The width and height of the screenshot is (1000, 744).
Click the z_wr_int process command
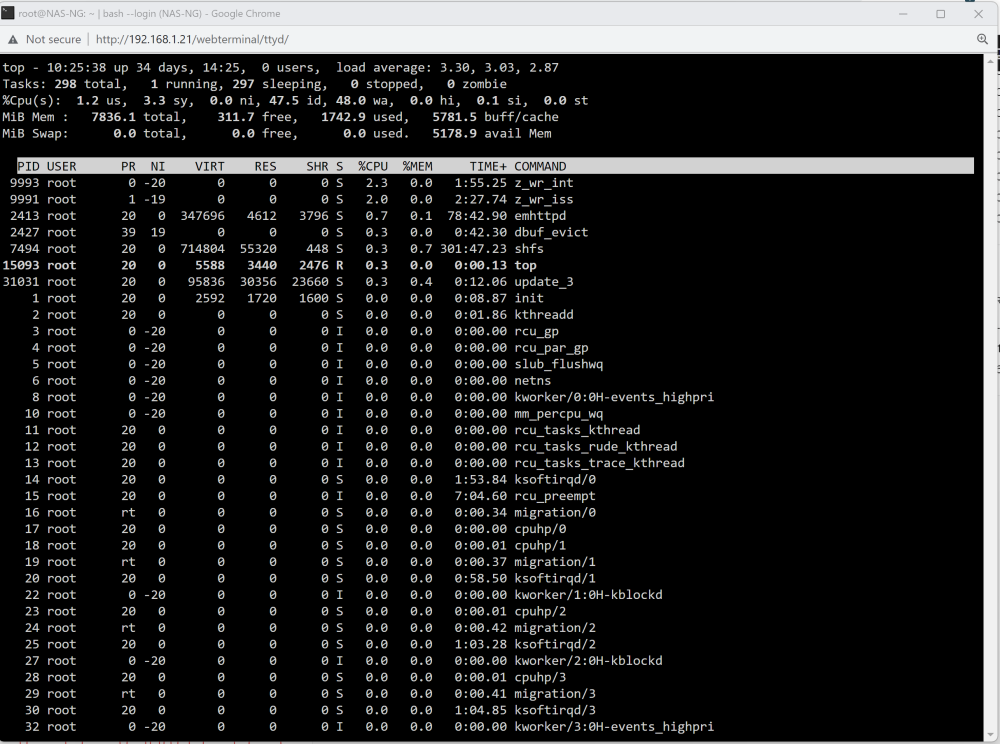point(544,183)
